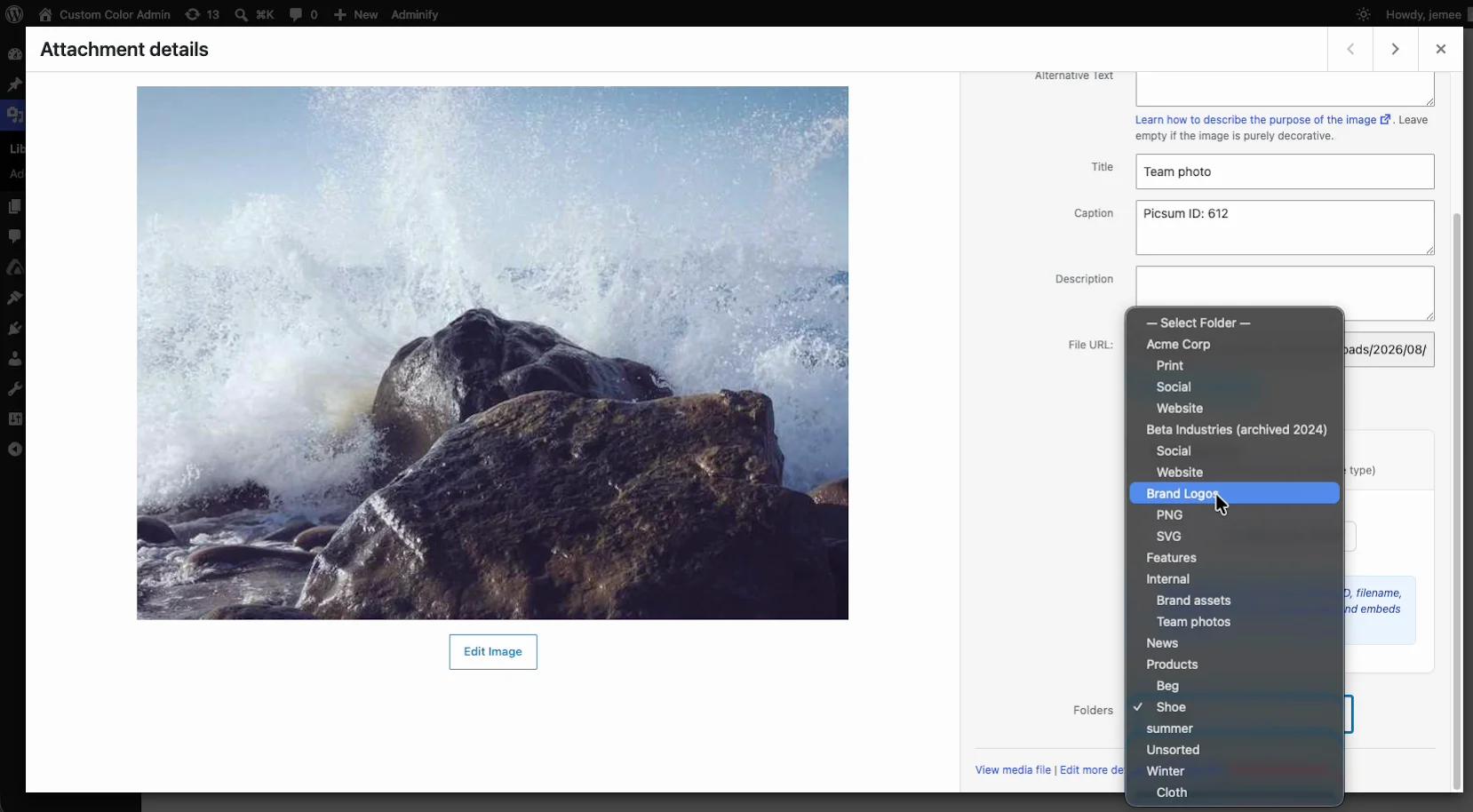Viewport: 1473px width, 812px height.
Task: Select Social under Acme Corp
Action: click(x=1234, y=387)
